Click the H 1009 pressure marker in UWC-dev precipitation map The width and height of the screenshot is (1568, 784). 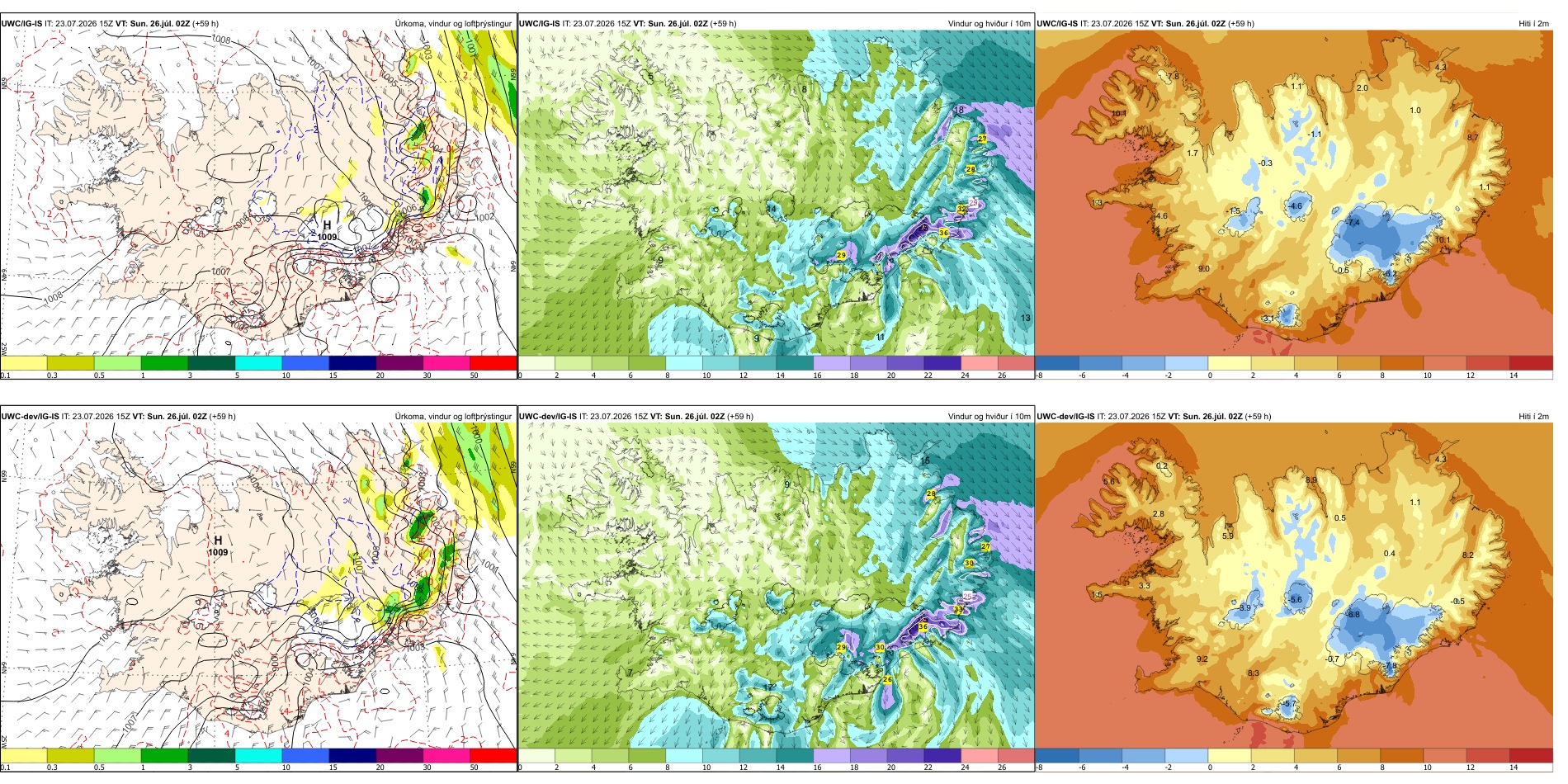pyautogui.click(x=218, y=545)
